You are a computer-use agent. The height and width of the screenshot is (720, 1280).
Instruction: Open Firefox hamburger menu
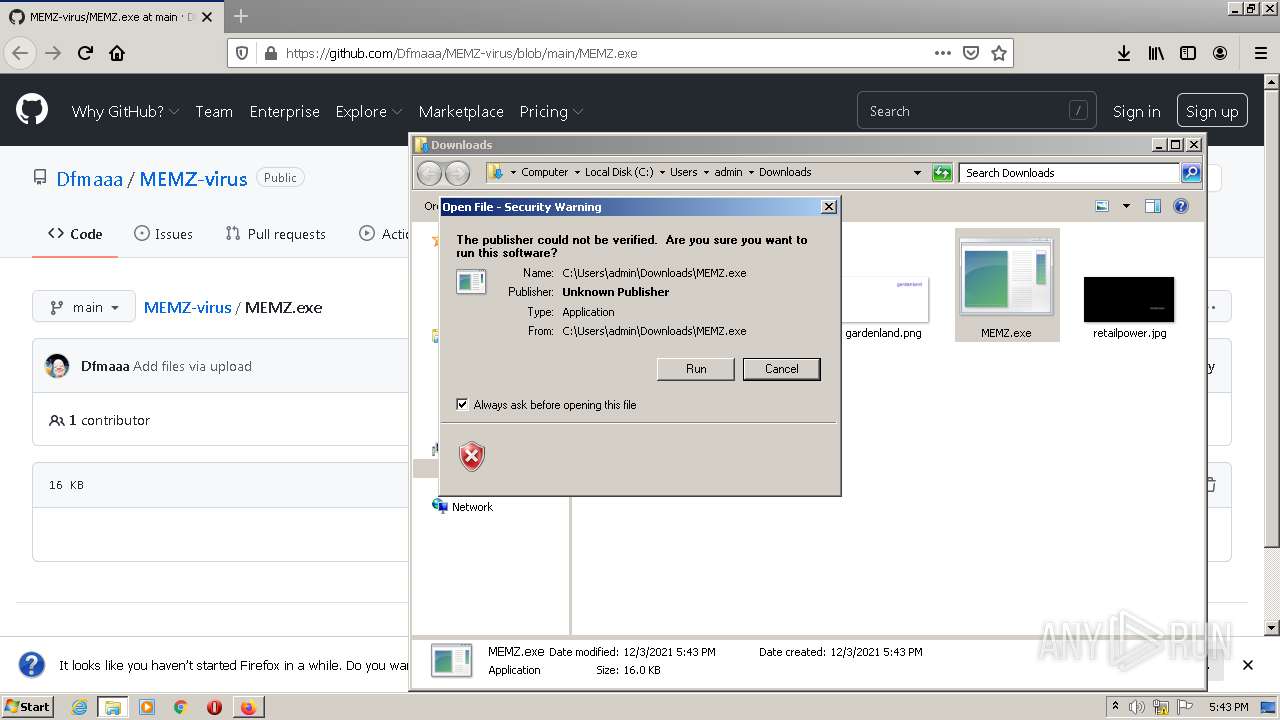pyautogui.click(x=1260, y=53)
